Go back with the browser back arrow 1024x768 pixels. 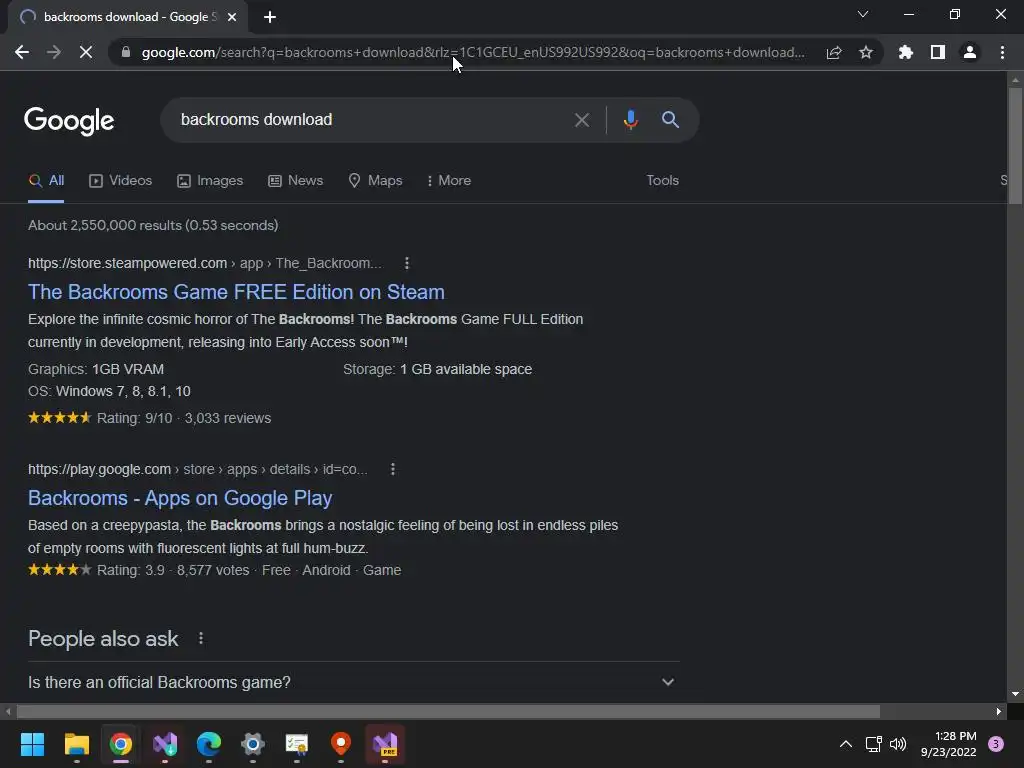[22, 52]
